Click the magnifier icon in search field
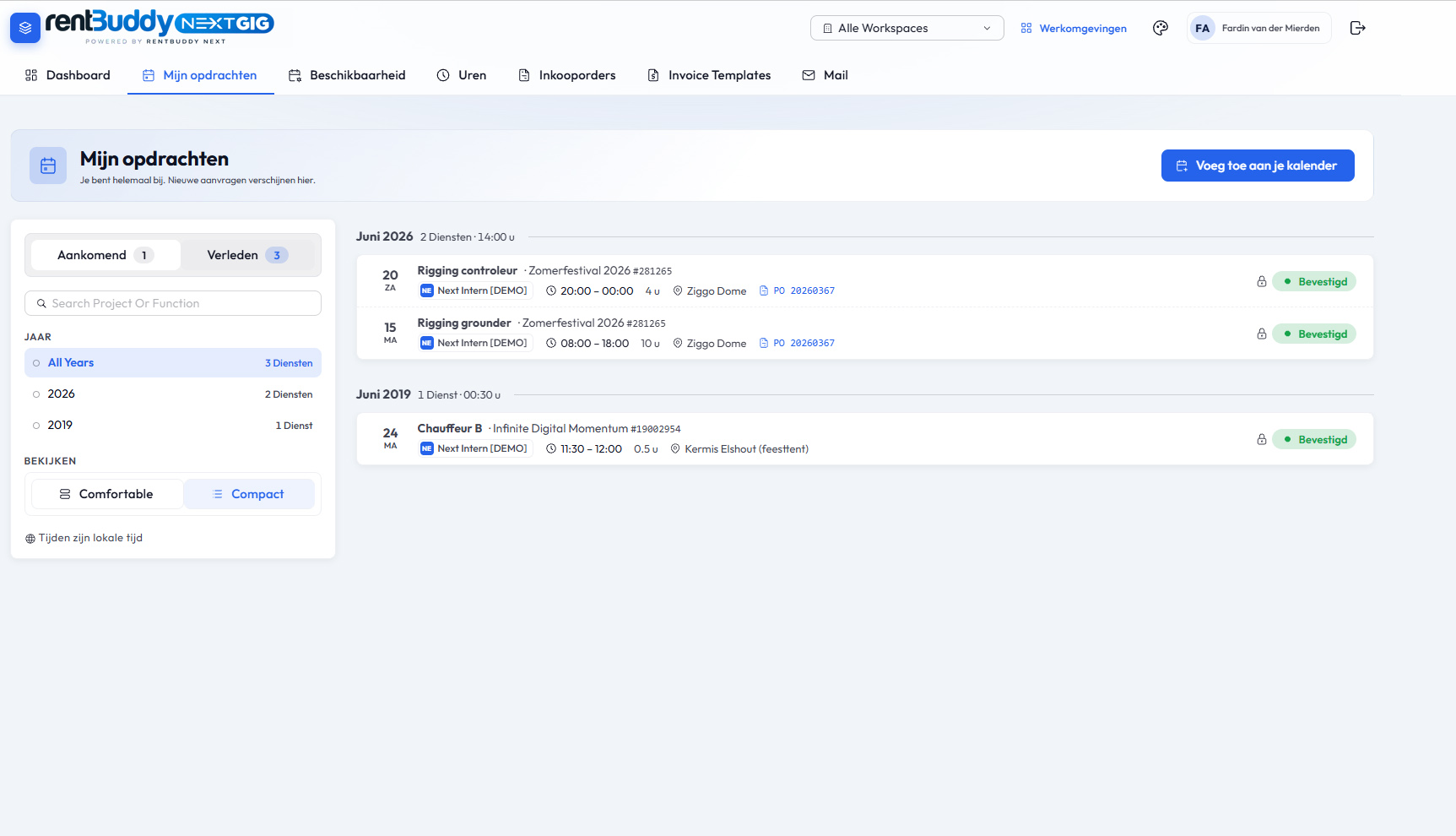Screen dimensions: 1456x836 pyautogui.click(x=41, y=303)
